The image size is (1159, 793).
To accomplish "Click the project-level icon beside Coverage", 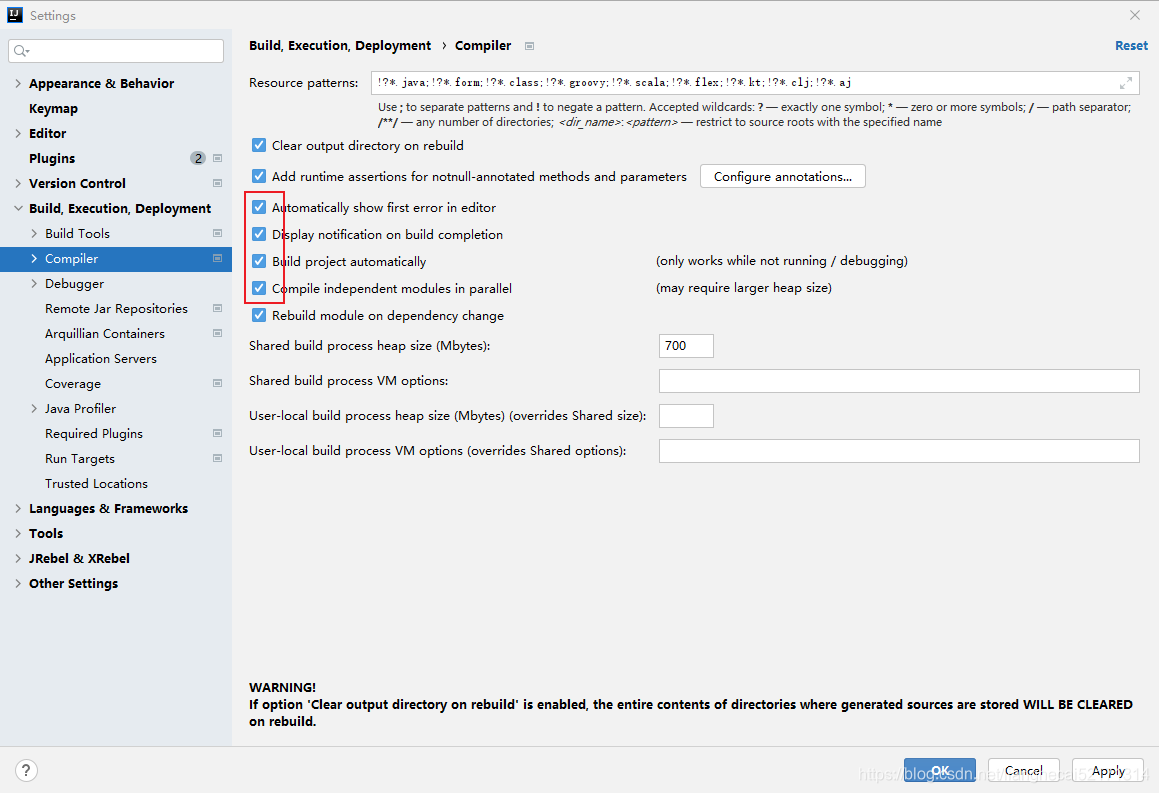I will [217, 384].
